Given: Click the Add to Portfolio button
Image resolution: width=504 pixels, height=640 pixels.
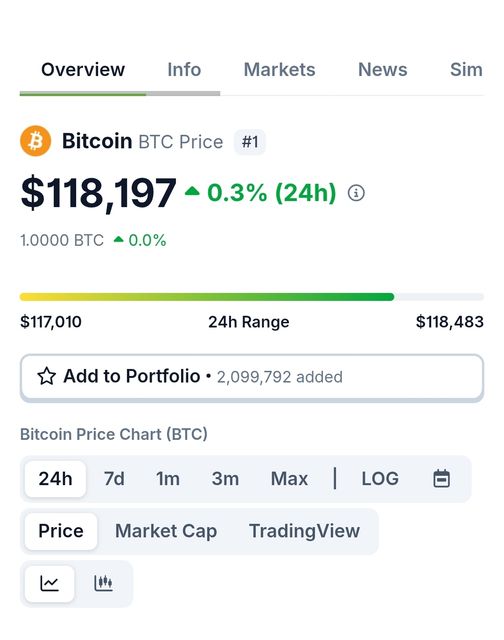Looking at the screenshot, I should [252, 377].
